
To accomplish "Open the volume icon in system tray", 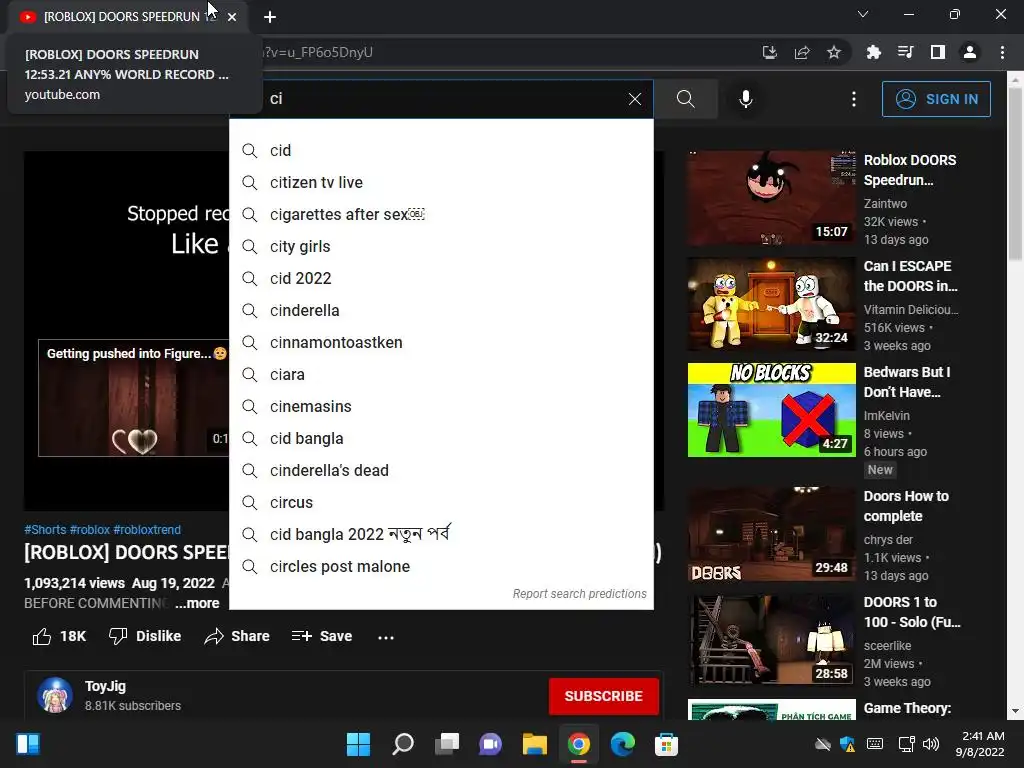I will click(931, 744).
